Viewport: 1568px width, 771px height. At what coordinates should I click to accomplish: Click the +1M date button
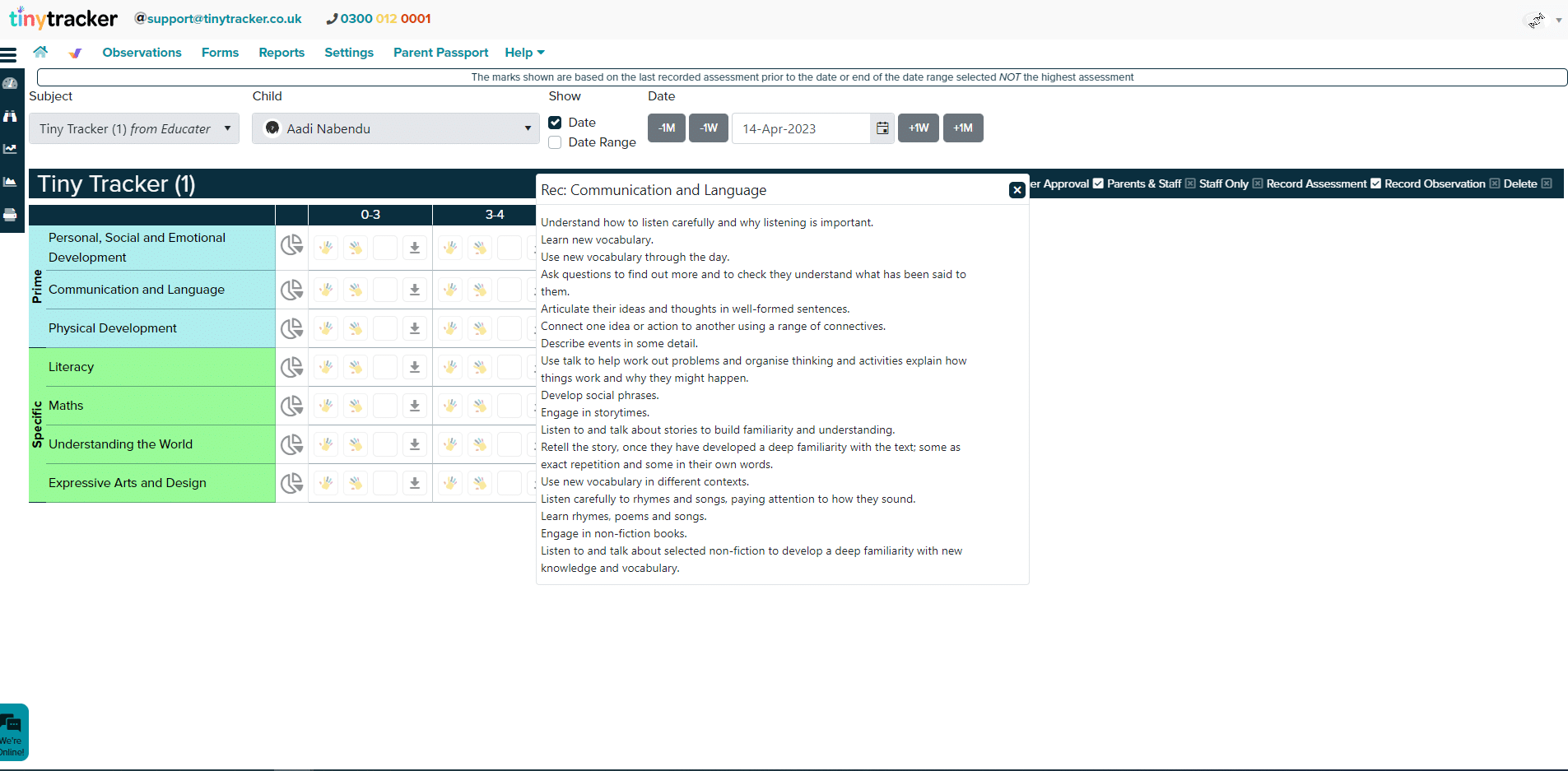coord(963,128)
